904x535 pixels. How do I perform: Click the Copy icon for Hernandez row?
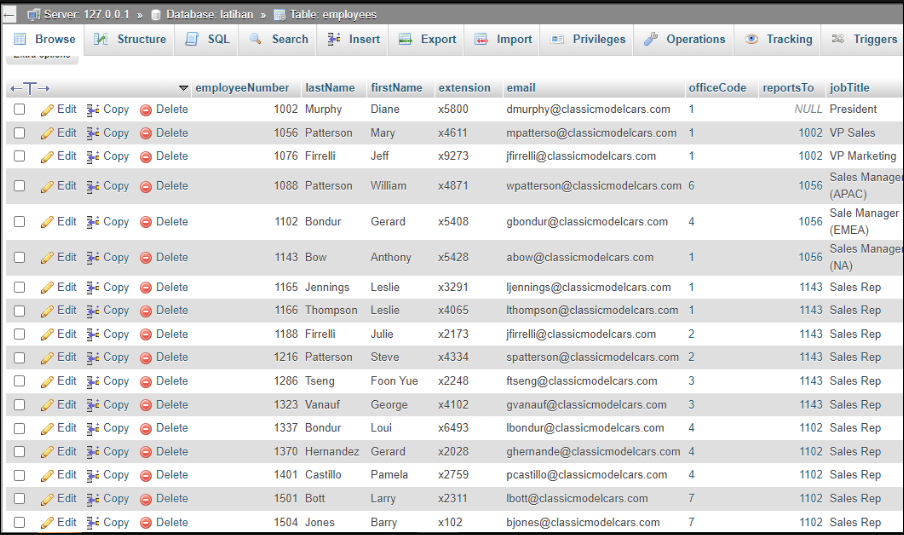tap(93, 453)
